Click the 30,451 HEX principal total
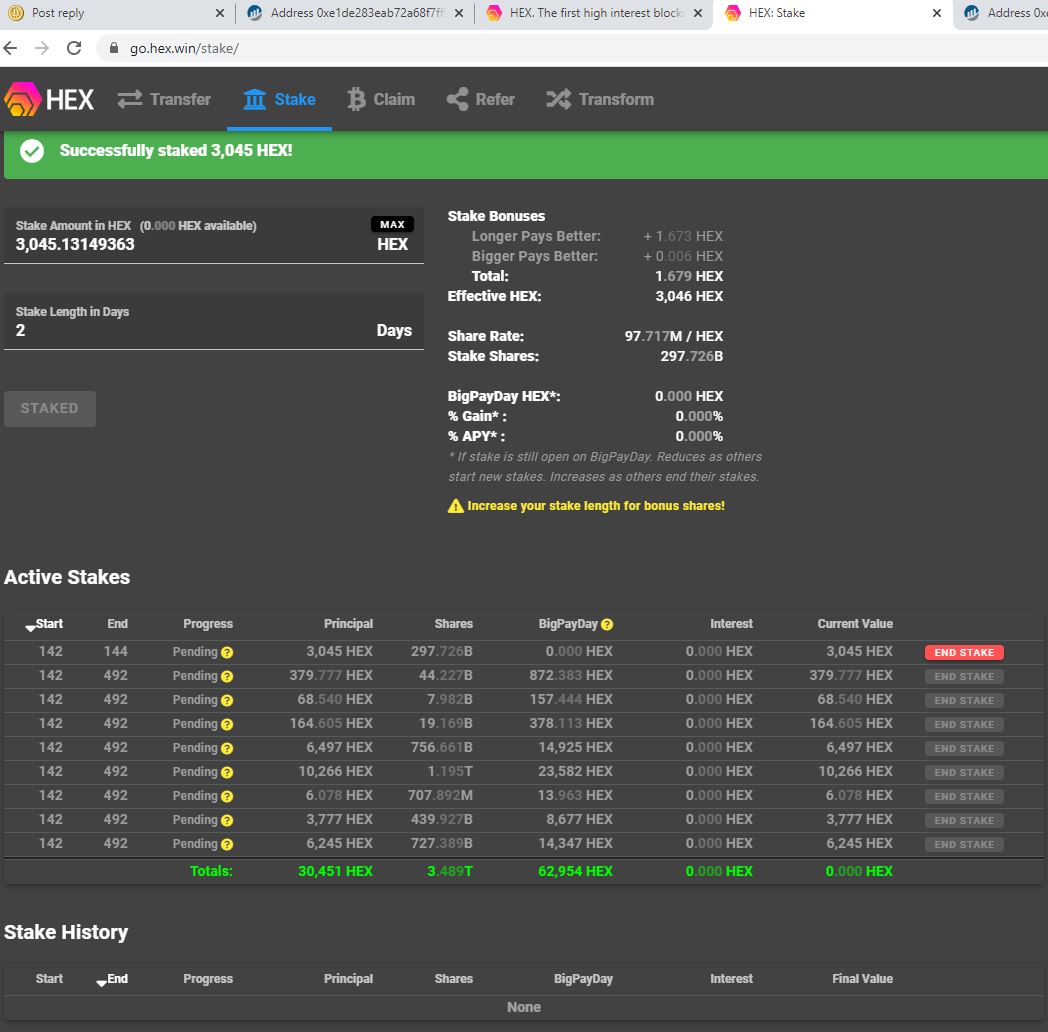The image size is (1048, 1032). tap(336, 871)
